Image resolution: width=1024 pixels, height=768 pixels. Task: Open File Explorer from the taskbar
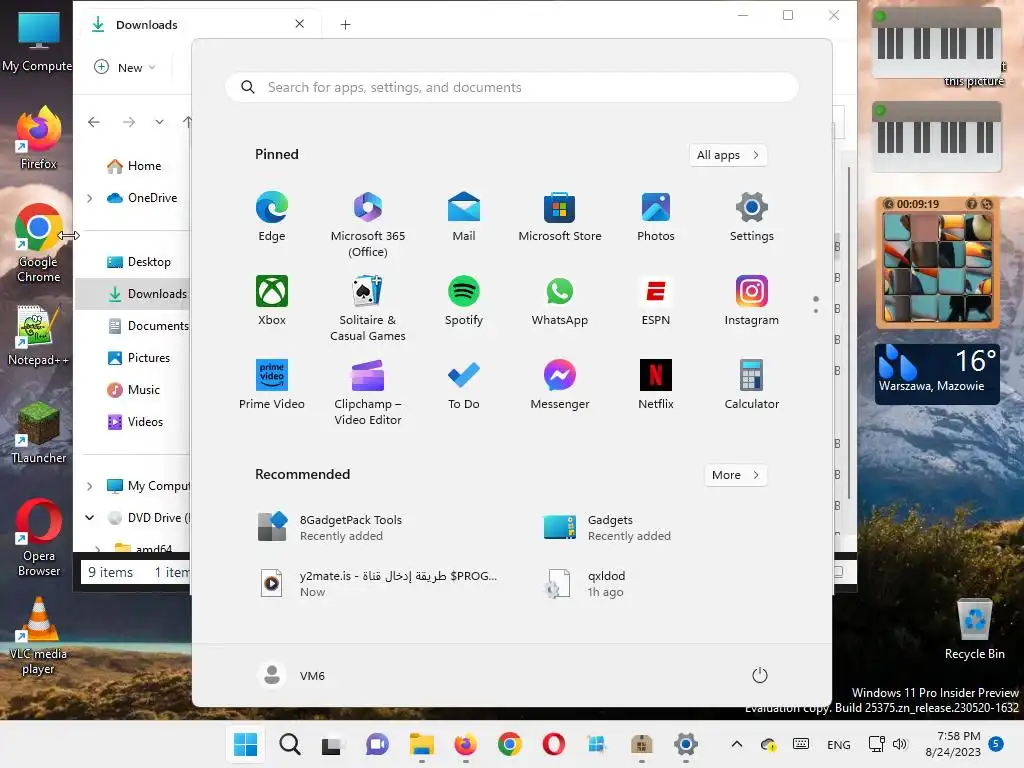coord(422,744)
